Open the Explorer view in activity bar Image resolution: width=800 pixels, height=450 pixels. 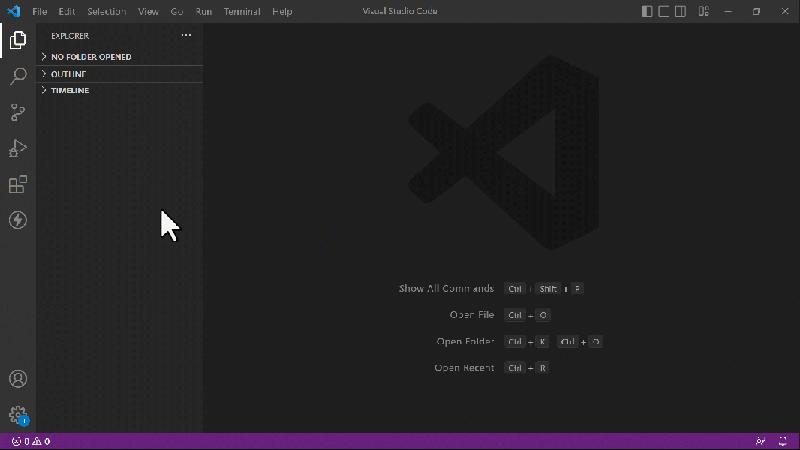pos(18,40)
